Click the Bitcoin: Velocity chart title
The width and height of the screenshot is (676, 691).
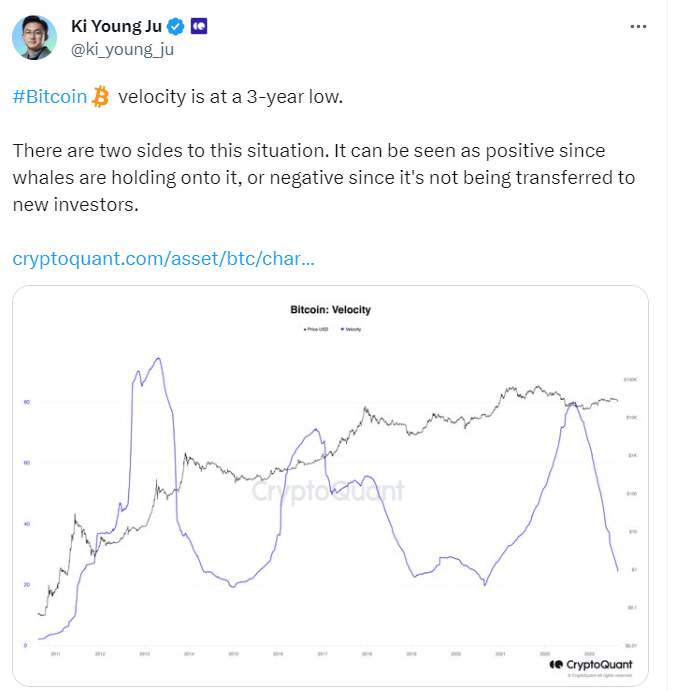329,310
